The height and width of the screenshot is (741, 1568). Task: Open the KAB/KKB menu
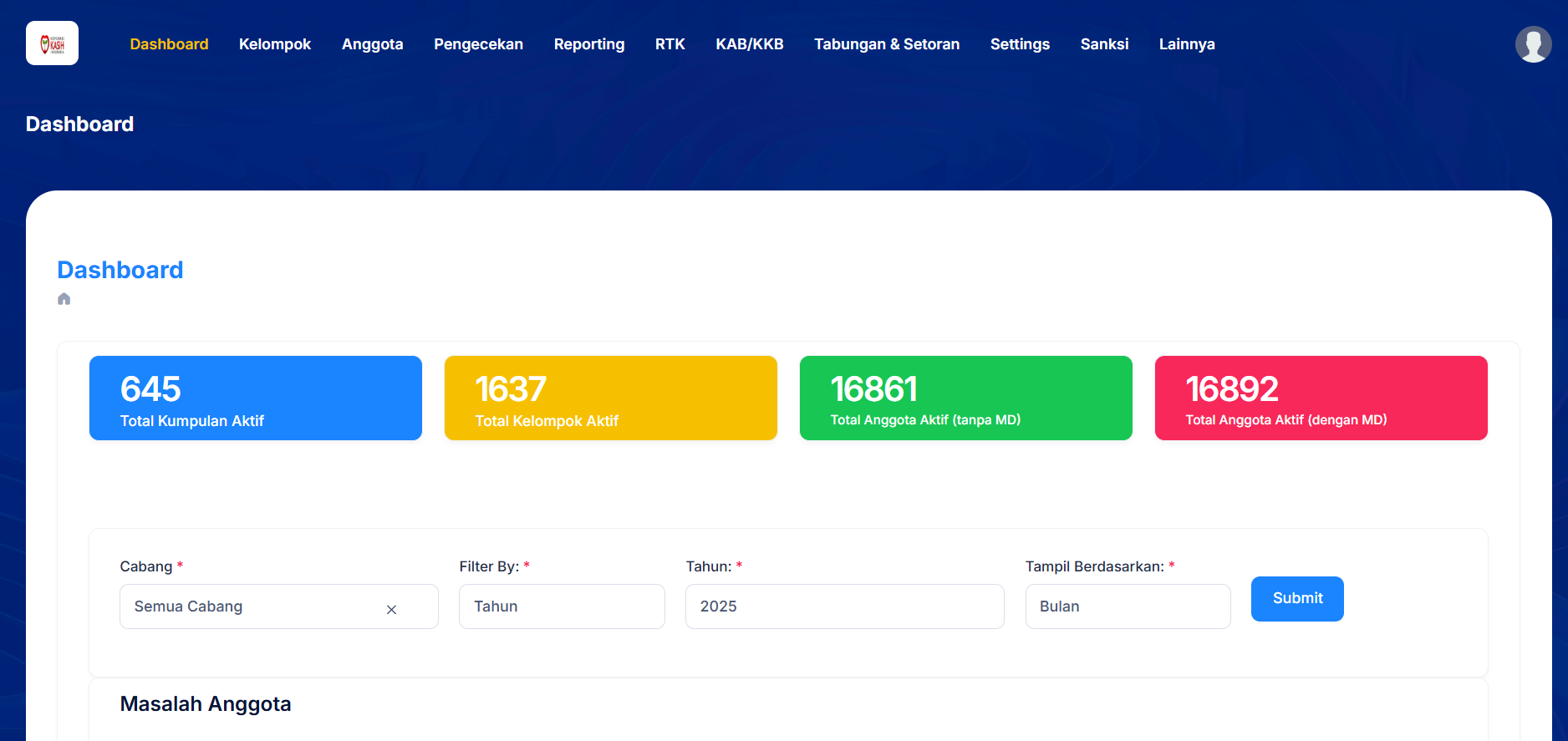[x=750, y=44]
